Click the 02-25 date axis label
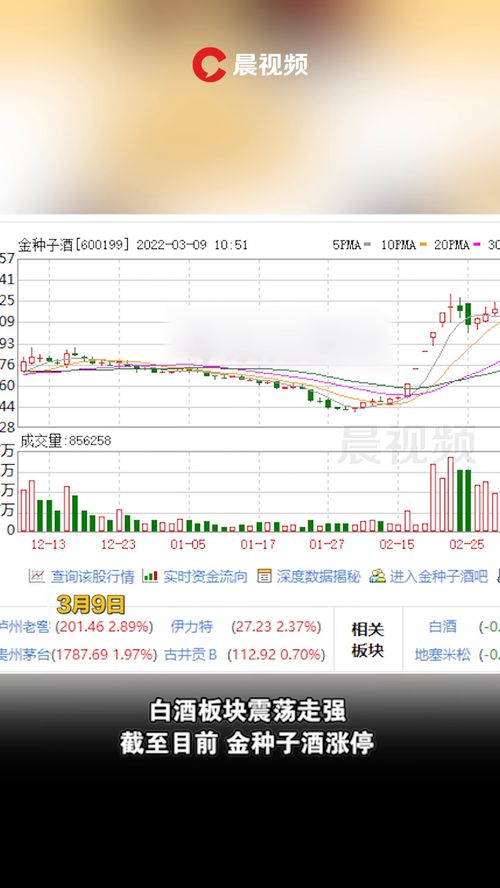 [x=467, y=544]
